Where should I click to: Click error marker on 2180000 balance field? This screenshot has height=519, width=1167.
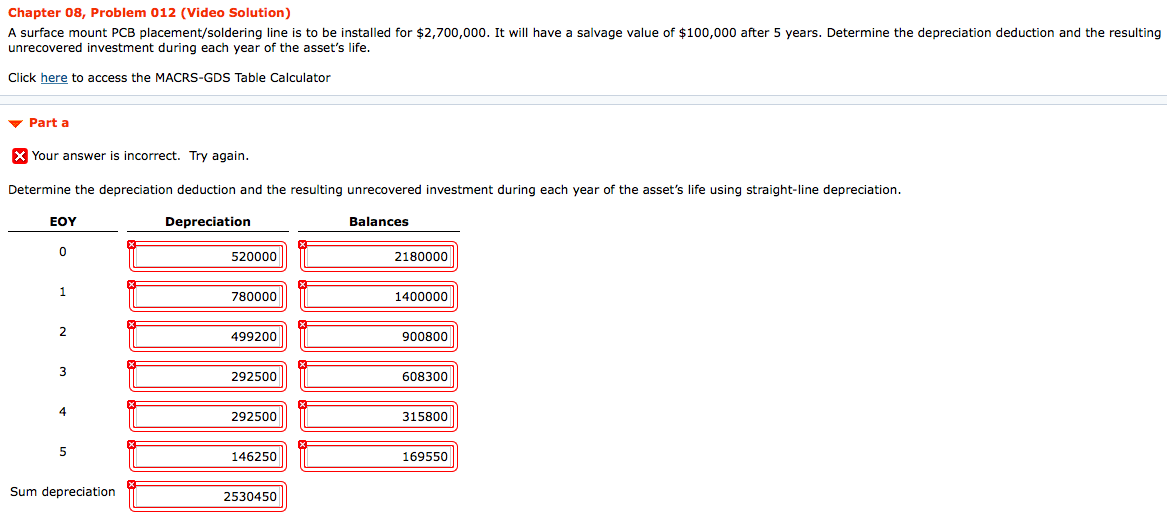pyautogui.click(x=302, y=244)
